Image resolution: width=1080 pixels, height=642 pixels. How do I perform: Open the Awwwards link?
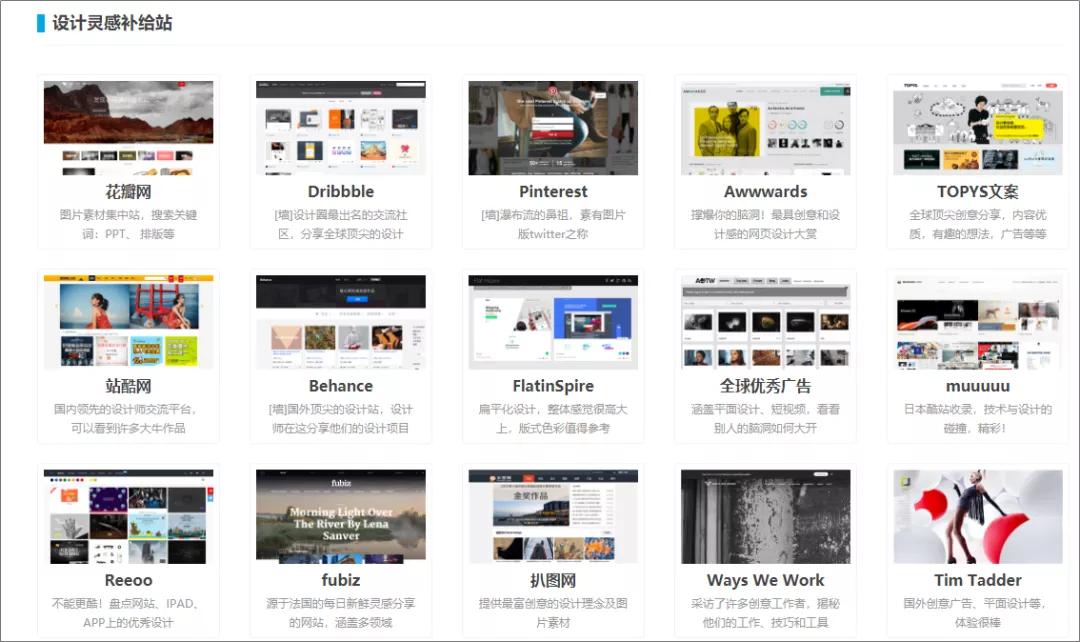click(764, 191)
